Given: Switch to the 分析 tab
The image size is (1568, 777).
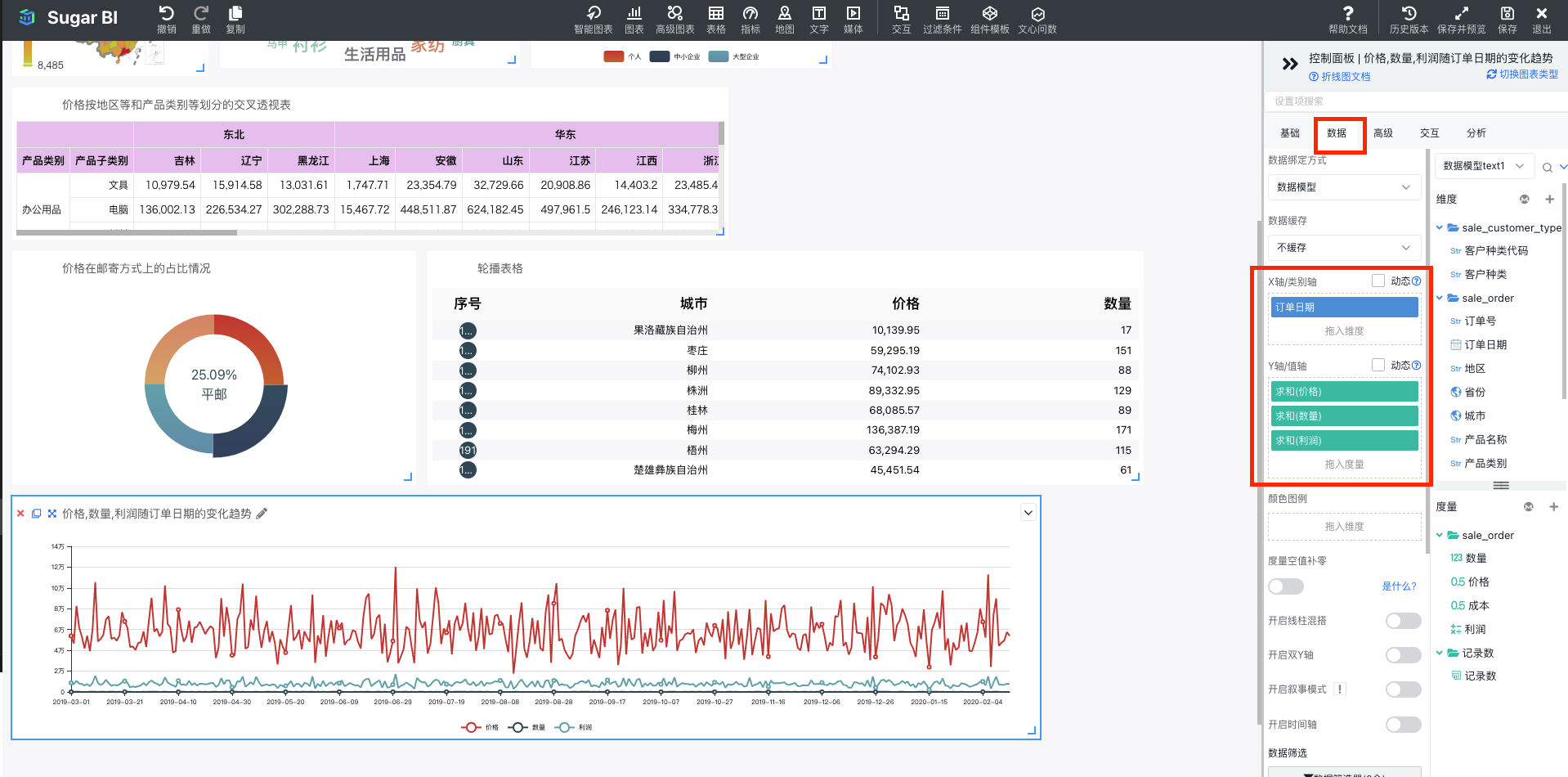Looking at the screenshot, I should (1476, 133).
